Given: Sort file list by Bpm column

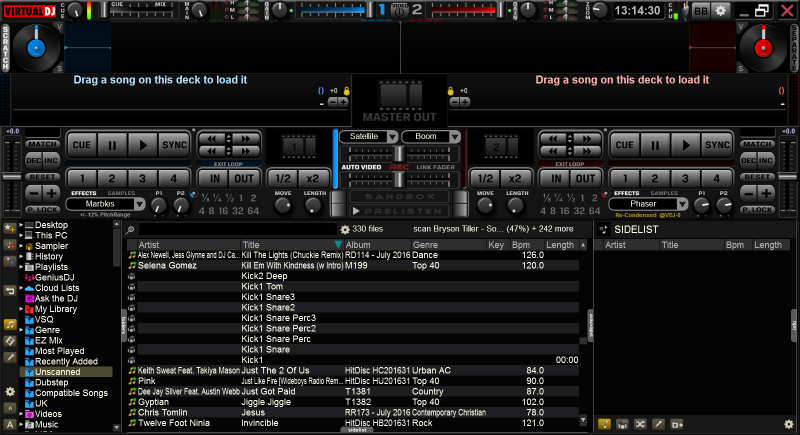Looking at the screenshot, I should (x=527, y=245).
